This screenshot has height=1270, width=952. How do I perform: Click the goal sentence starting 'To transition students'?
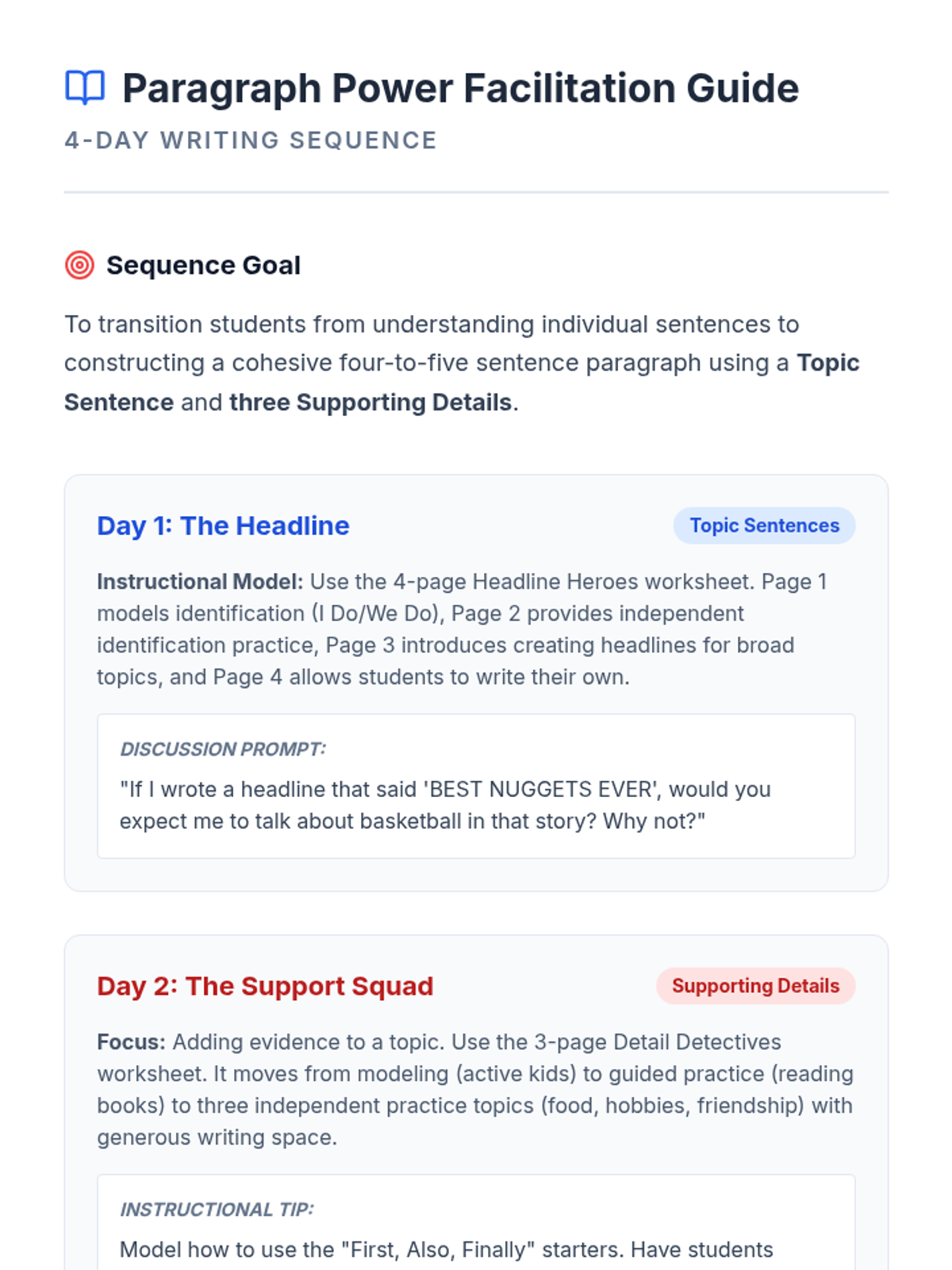coord(432,325)
